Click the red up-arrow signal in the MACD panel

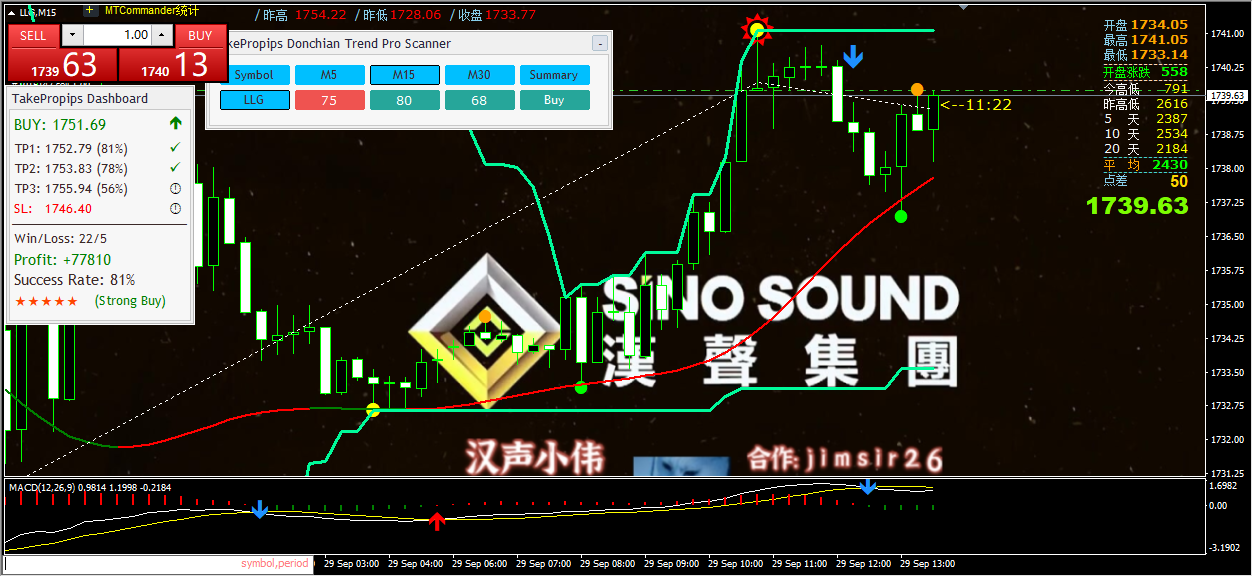pos(437,519)
